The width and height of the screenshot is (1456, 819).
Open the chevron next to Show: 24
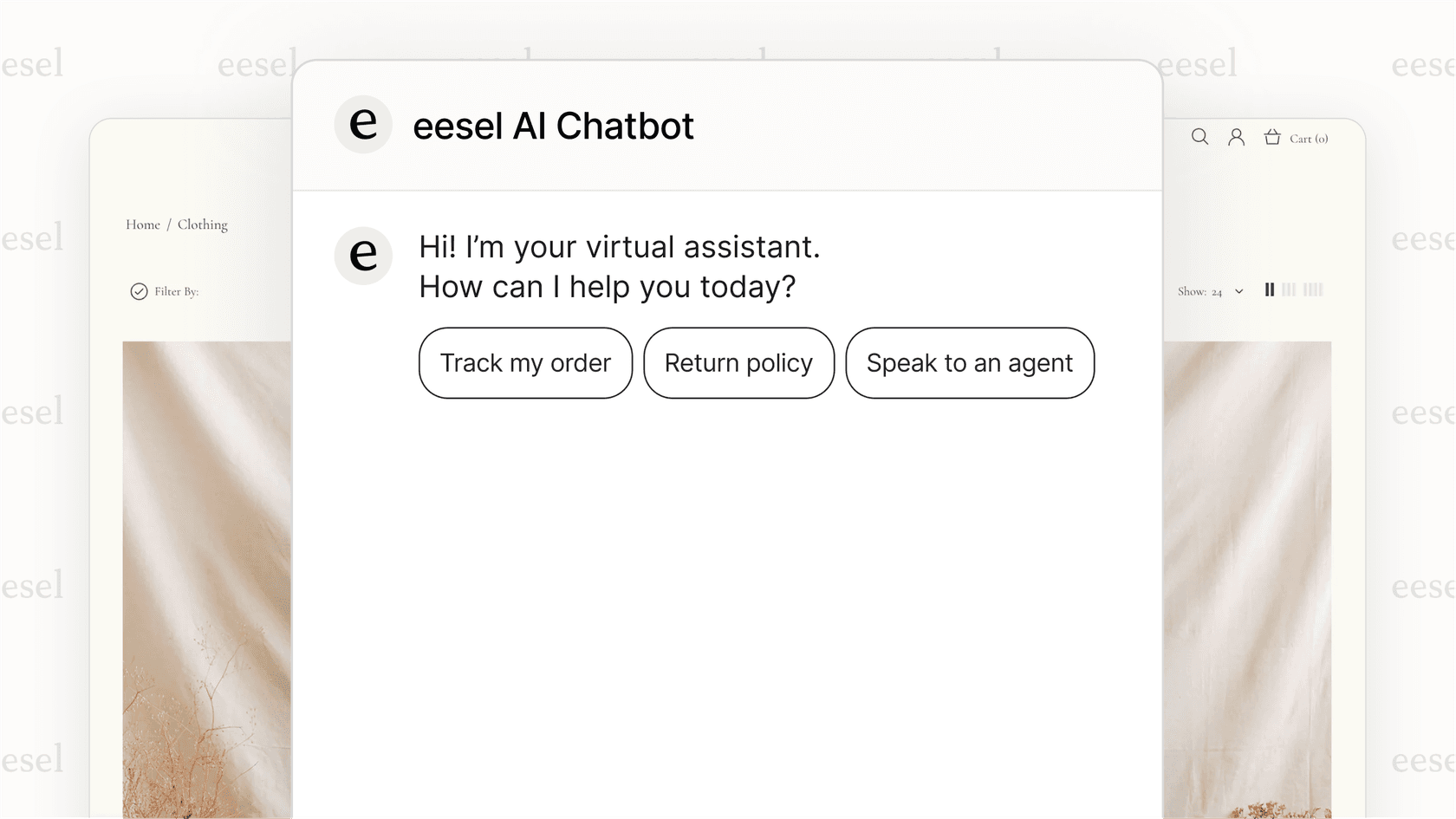click(1239, 291)
